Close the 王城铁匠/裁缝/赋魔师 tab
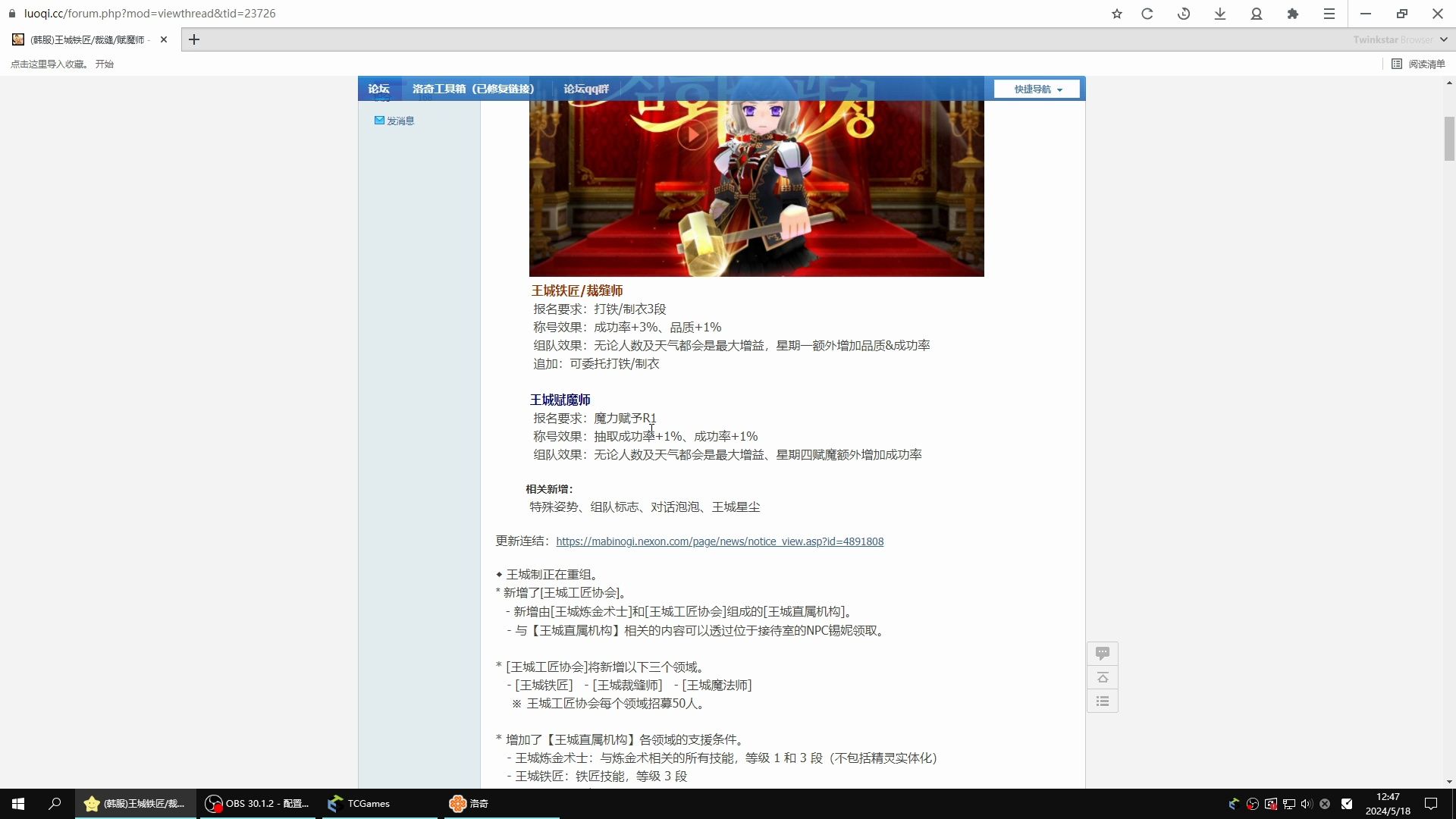 (x=164, y=39)
